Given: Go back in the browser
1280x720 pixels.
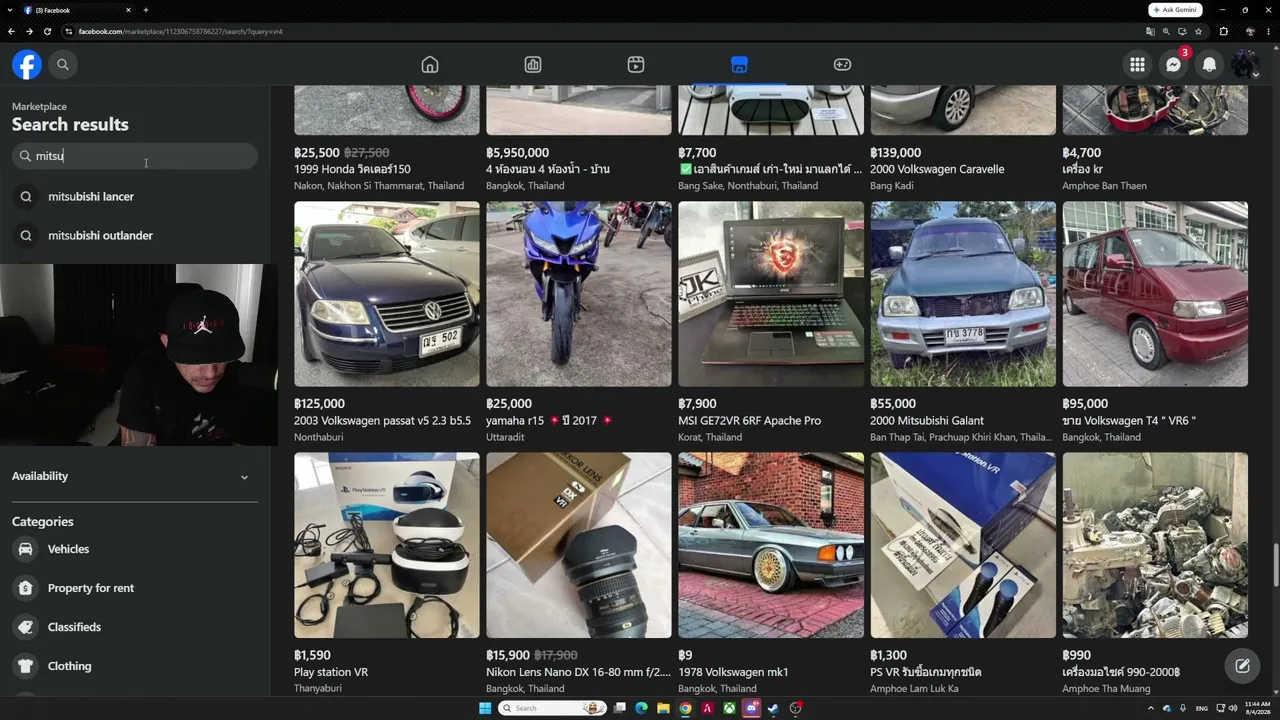Looking at the screenshot, I should [11, 31].
